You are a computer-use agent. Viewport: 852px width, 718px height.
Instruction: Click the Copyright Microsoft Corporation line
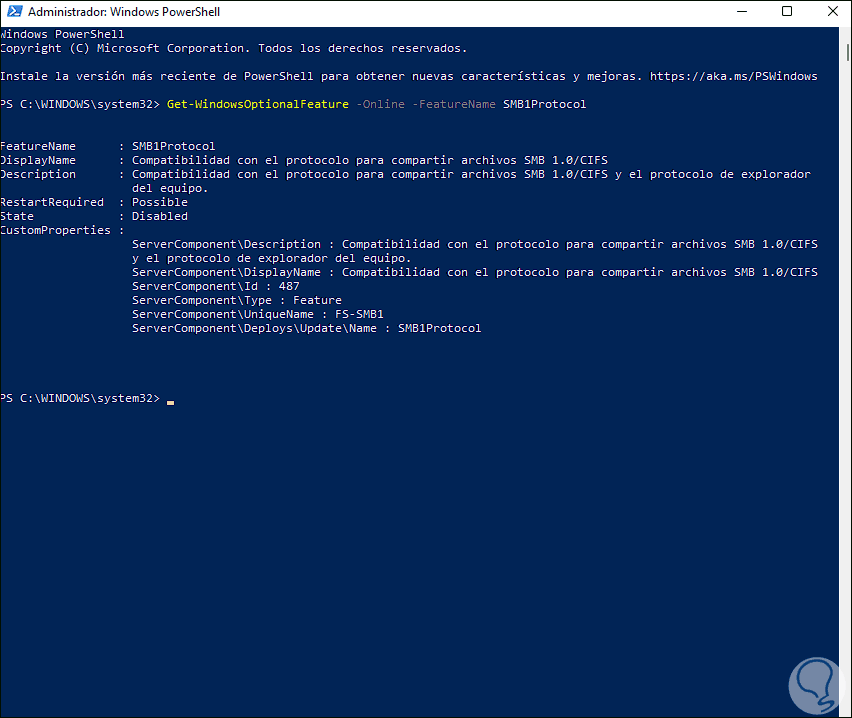[x=233, y=48]
